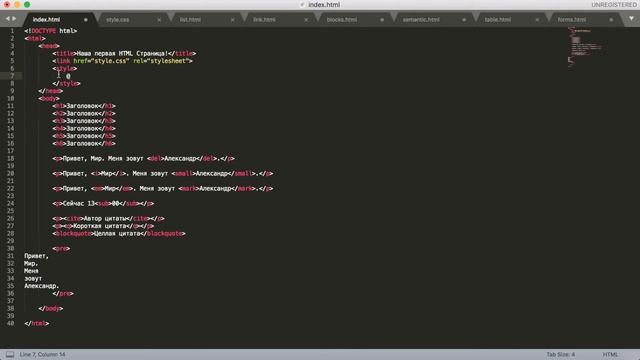Click the h6 Заголовок line
640x360 pixels.
coord(84,143)
